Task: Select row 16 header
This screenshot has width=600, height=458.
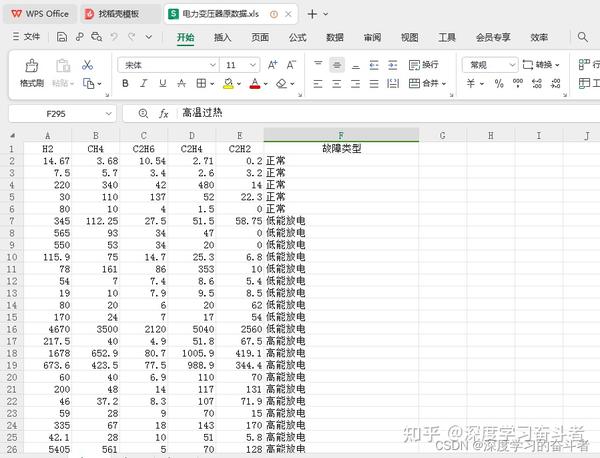Action: point(12,329)
